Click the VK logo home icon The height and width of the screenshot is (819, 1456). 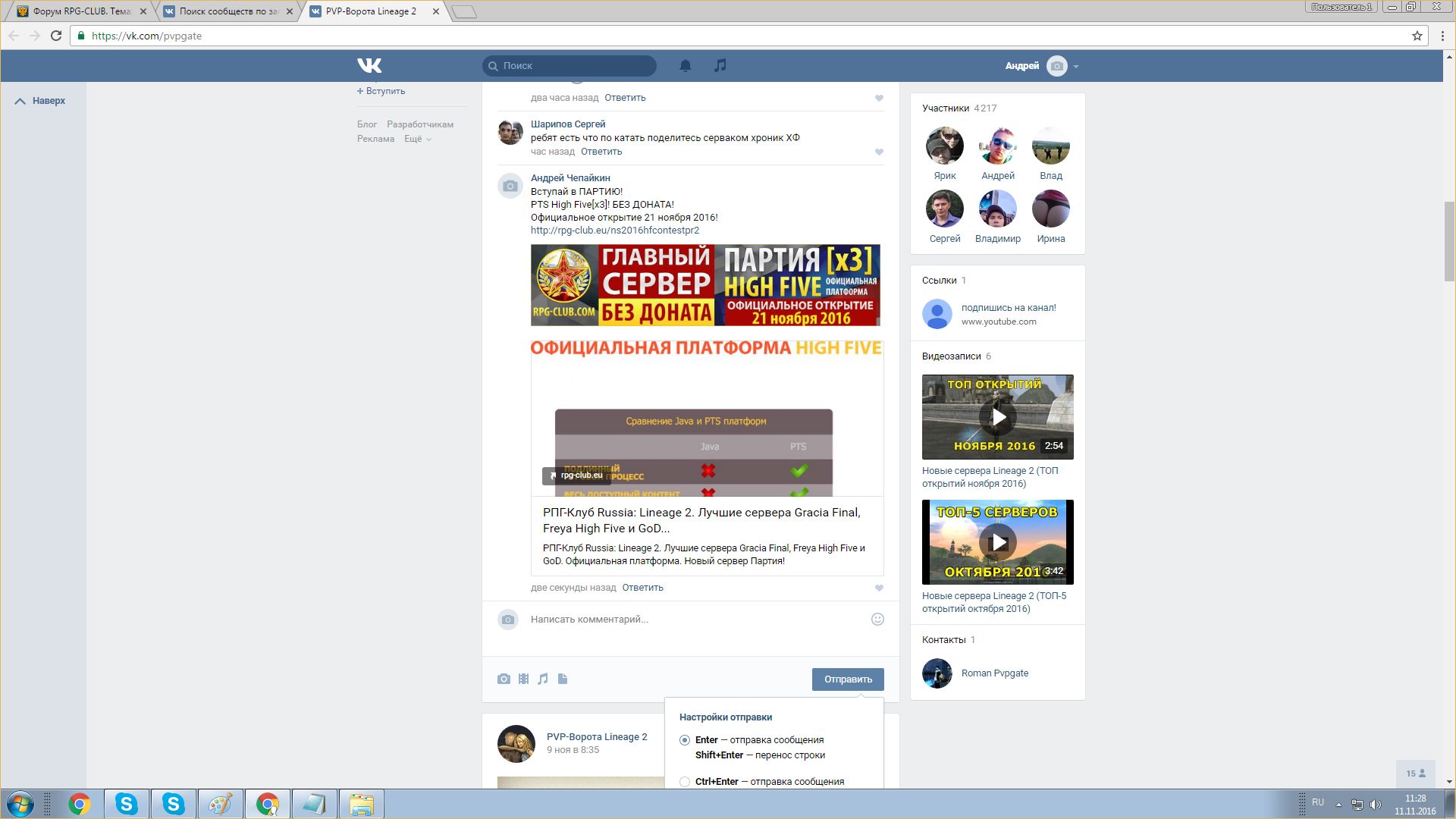[369, 65]
